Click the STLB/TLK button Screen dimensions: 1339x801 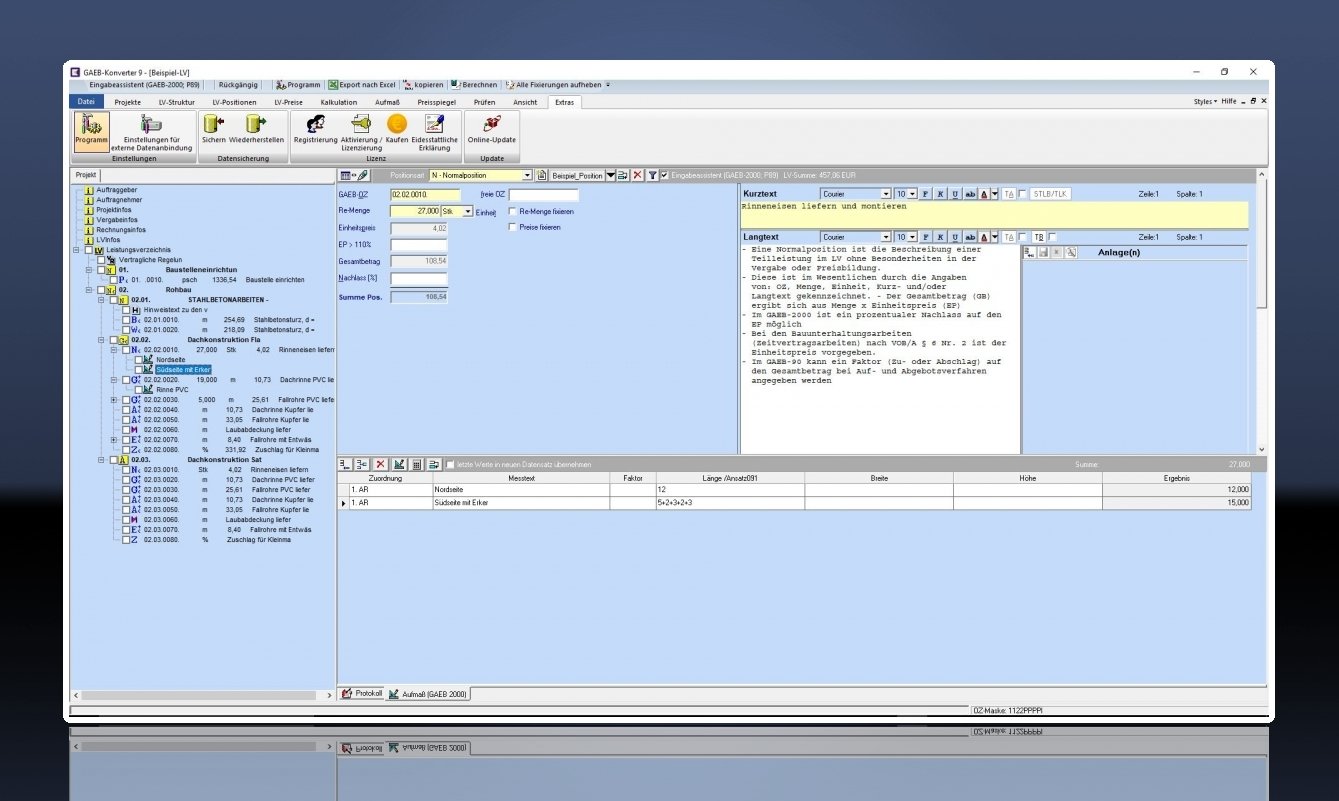coord(1050,194)
